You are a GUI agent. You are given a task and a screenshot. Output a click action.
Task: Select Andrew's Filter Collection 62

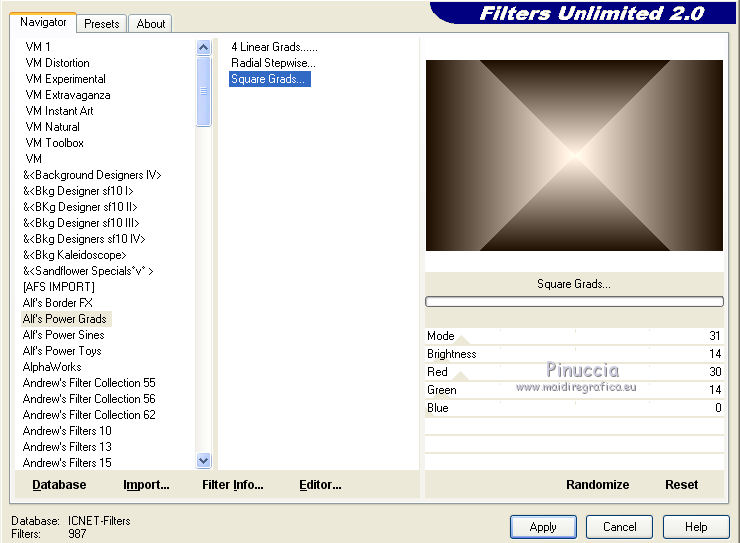(x=89, y=415)
